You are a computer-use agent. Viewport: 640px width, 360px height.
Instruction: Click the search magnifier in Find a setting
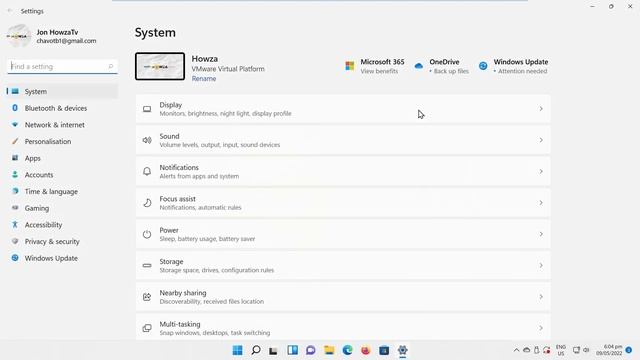(x=111, y=66)
